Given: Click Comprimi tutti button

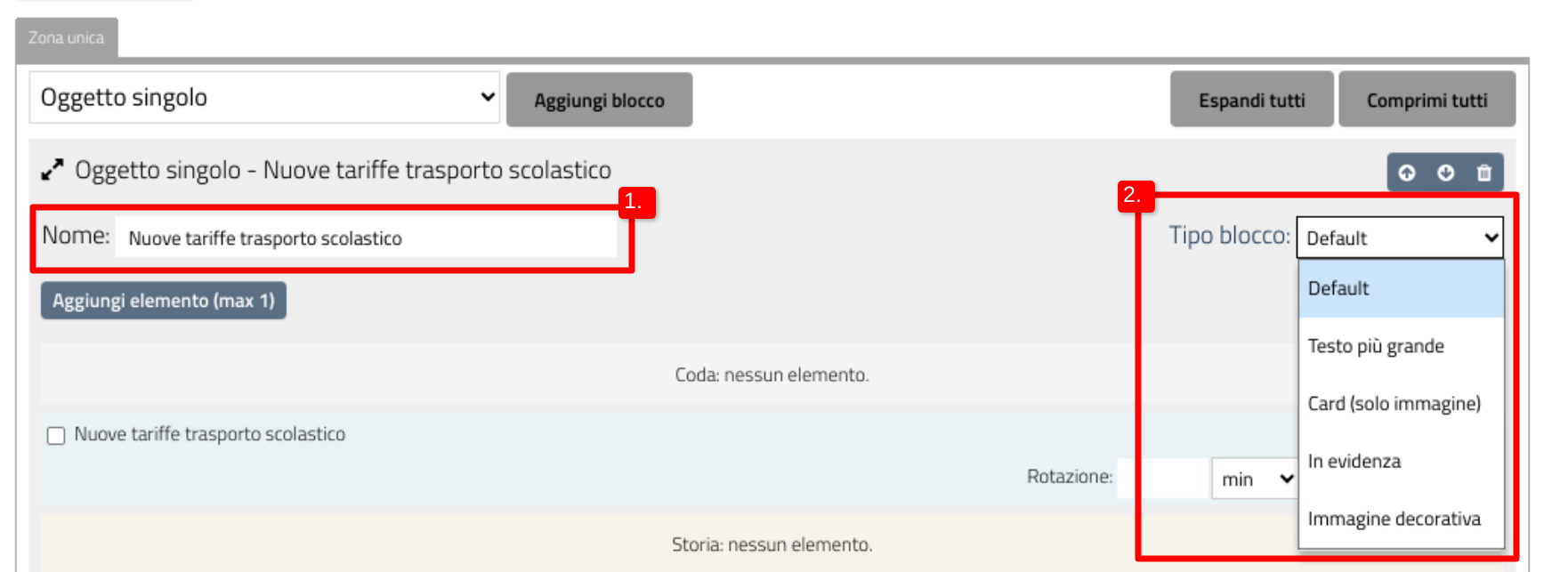Looking at the screenshot, I should [1427, 101].
